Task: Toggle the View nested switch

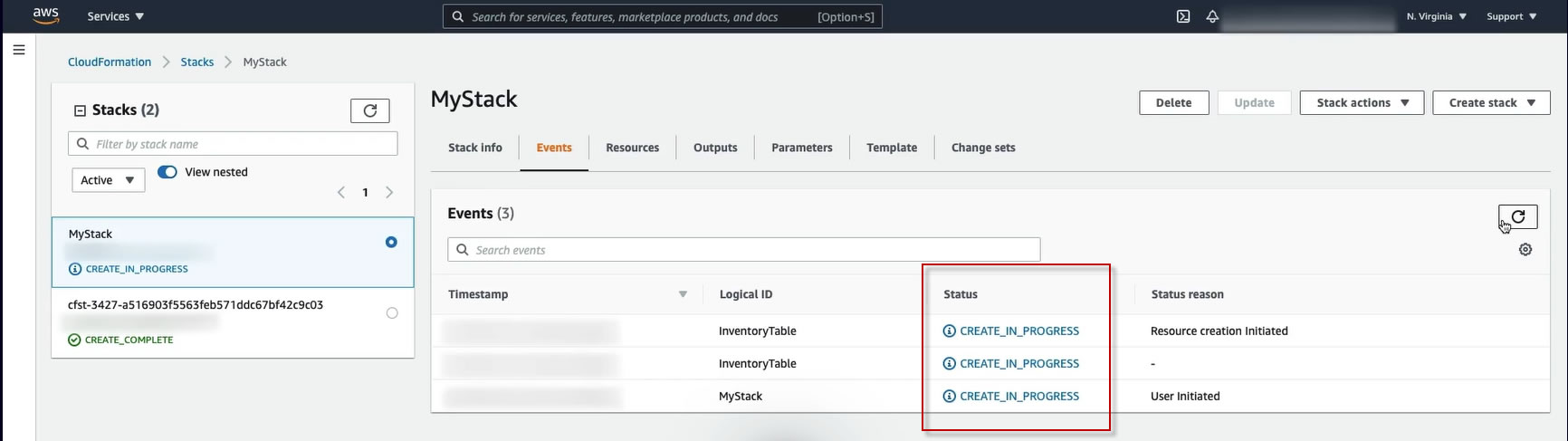Action: (x=167, y=172)
